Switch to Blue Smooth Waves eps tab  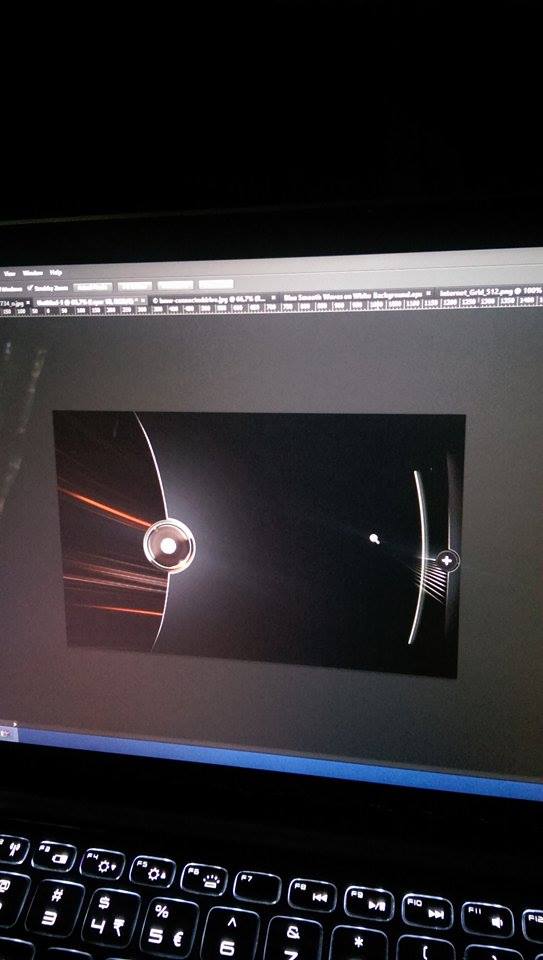point(358,294)
